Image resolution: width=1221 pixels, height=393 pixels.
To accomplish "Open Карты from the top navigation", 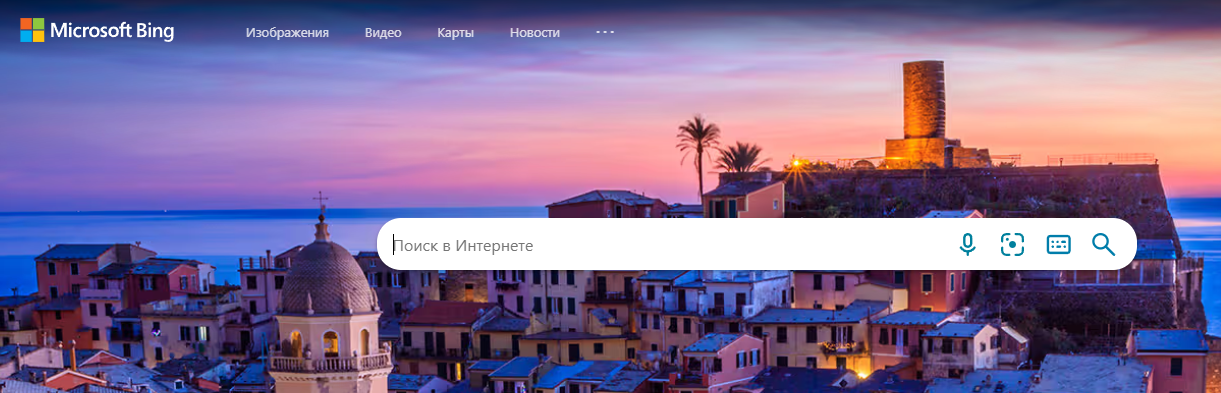I will (455, 32).
